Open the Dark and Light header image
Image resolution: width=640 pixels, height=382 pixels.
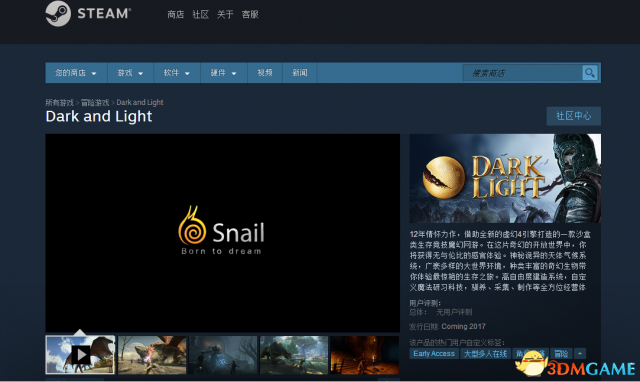pyautogui.click(x=505, y=178)
